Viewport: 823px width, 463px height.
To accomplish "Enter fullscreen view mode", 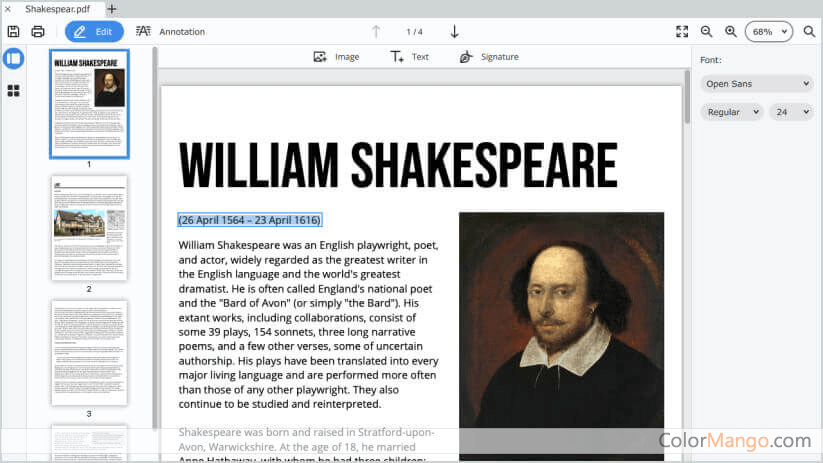I will coord(682,32).
